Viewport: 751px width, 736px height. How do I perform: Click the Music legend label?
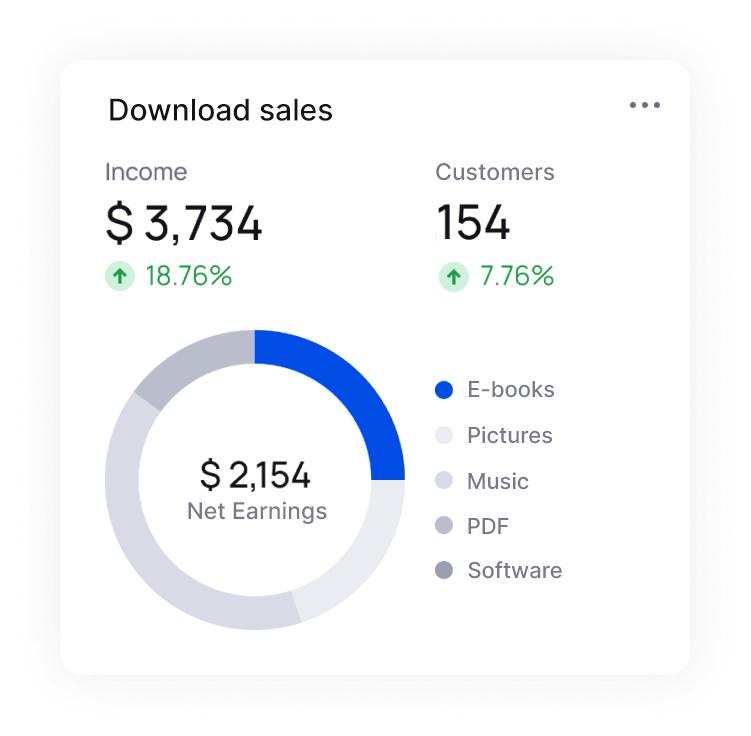click(498, 481)
